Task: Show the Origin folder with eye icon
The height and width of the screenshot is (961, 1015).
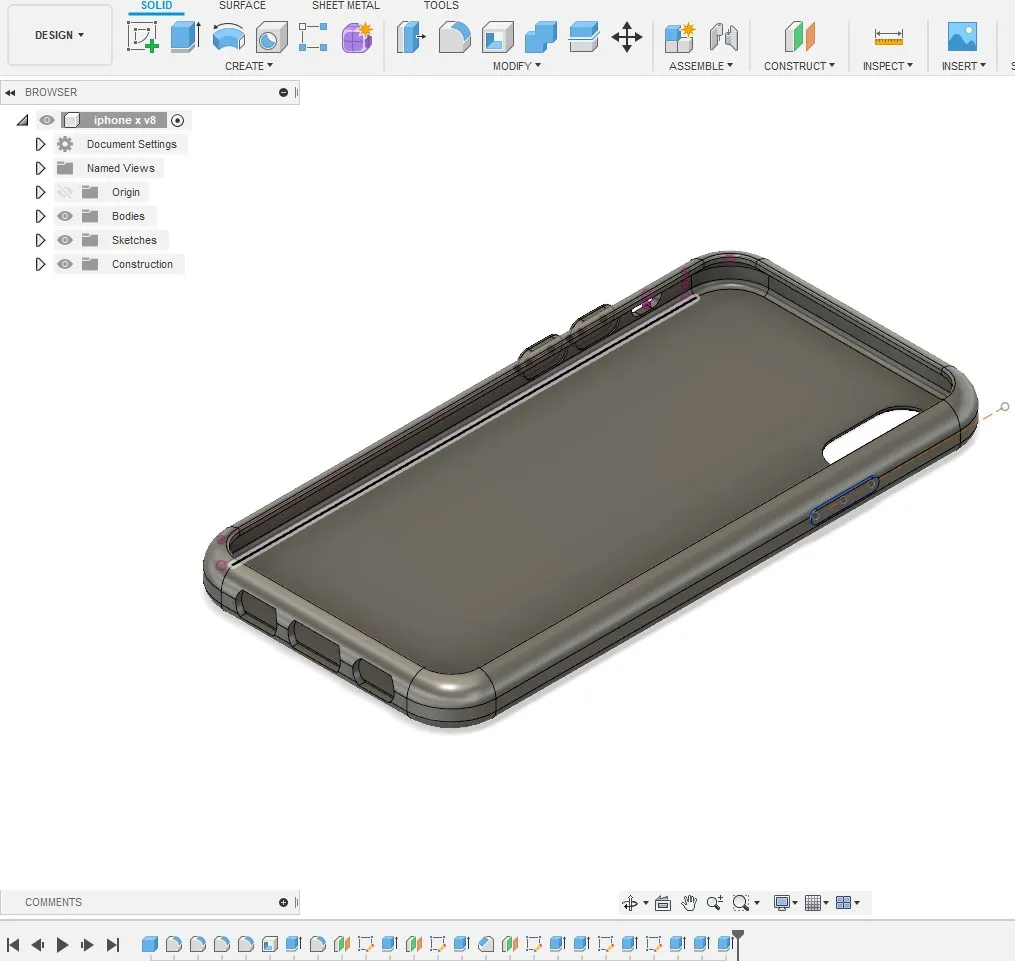Action: [65, 192]
